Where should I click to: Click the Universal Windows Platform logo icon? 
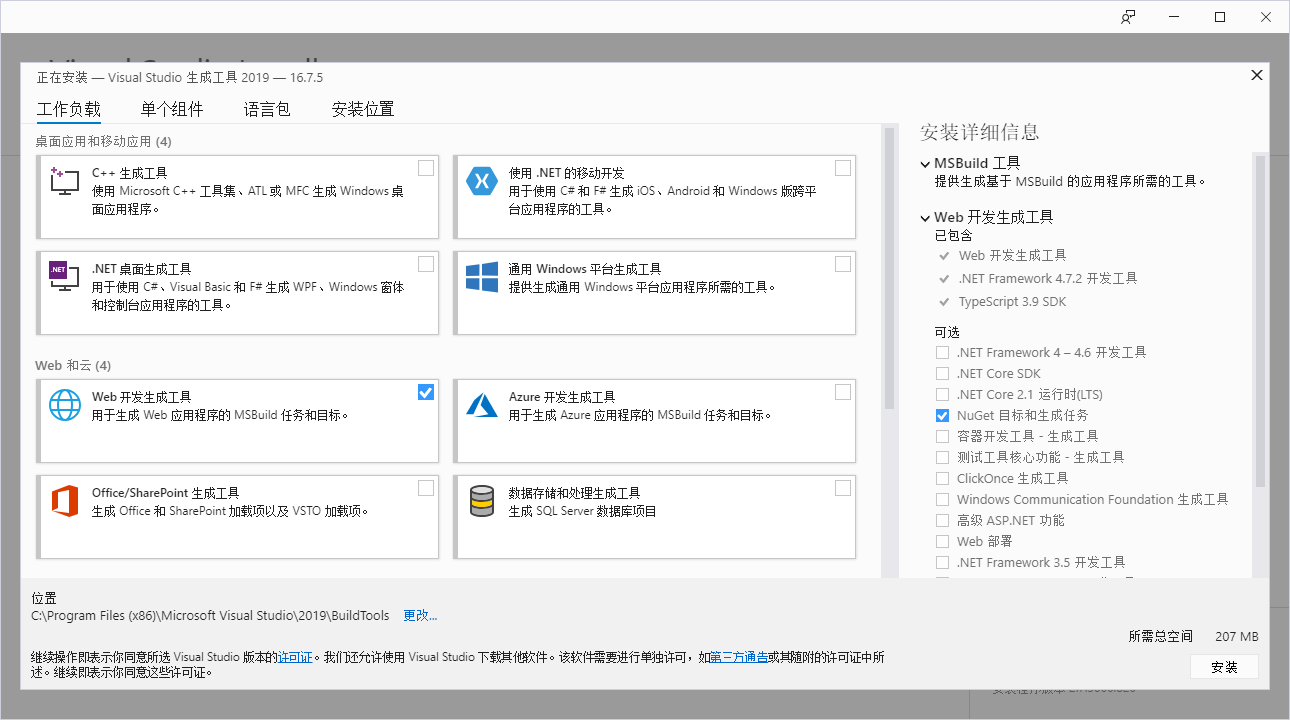(482, 277)
